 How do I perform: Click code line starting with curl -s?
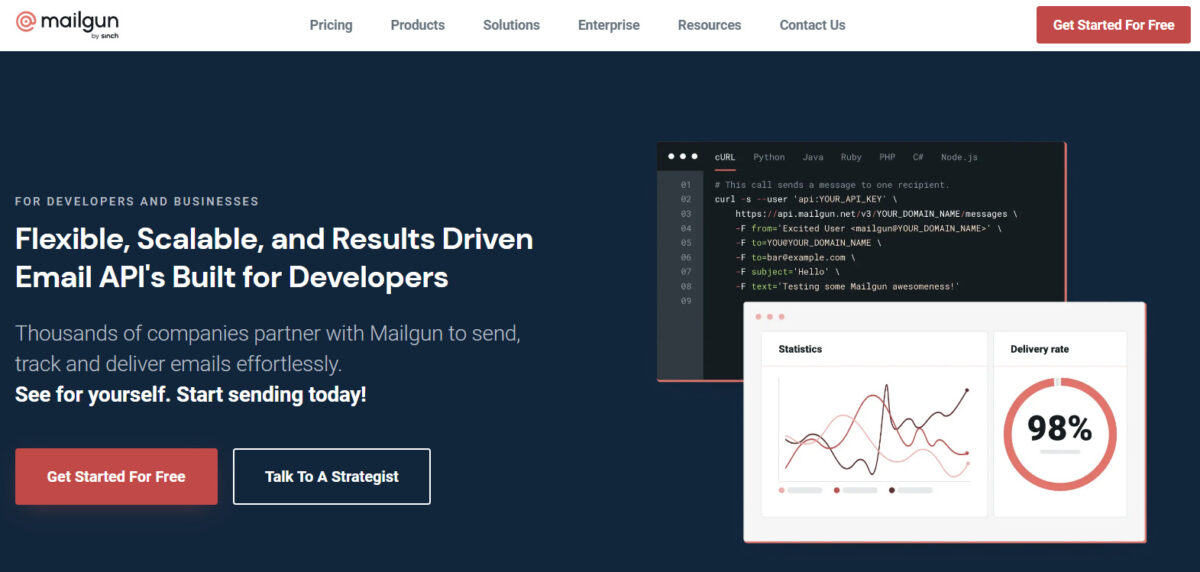806,199
